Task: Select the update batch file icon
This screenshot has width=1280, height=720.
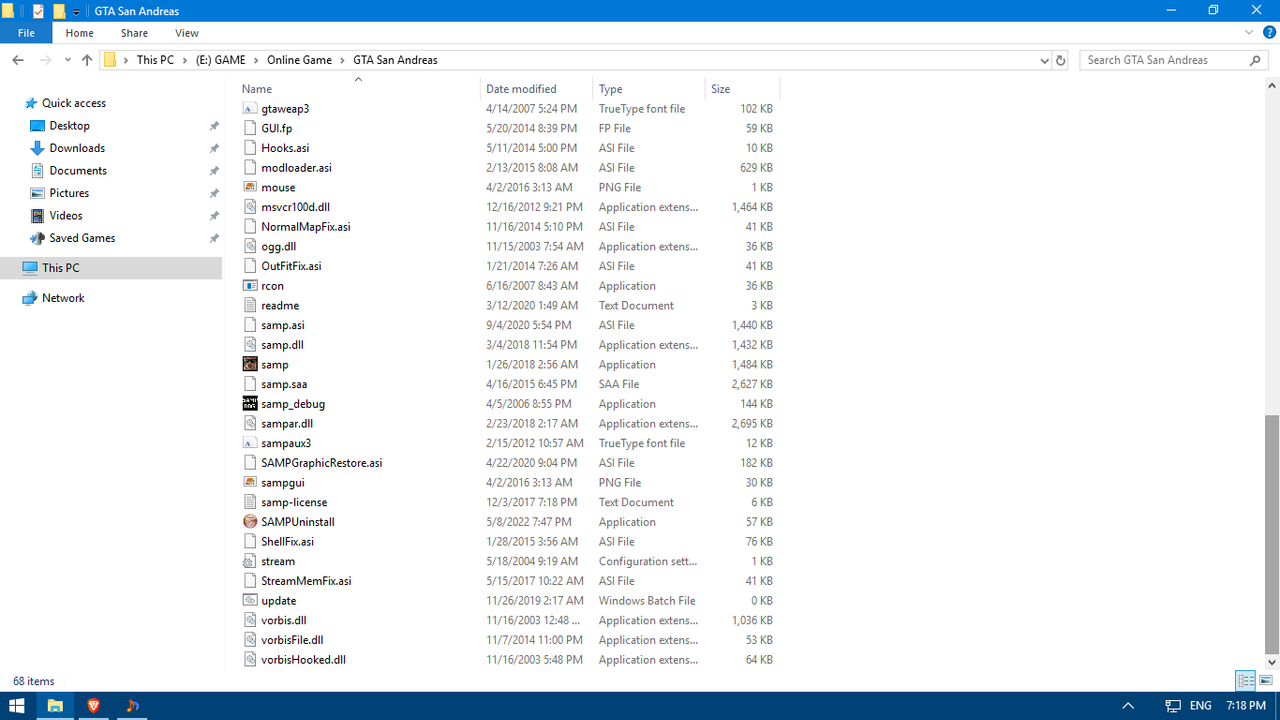Action: click(x=250, y=601)
